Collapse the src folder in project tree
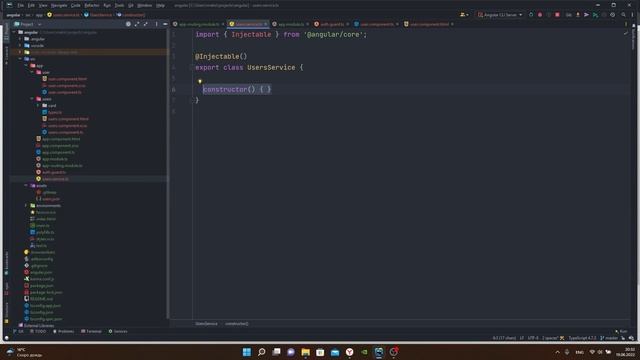The width and height of the screenshot is (640, 360). click(x=20, y=59)
